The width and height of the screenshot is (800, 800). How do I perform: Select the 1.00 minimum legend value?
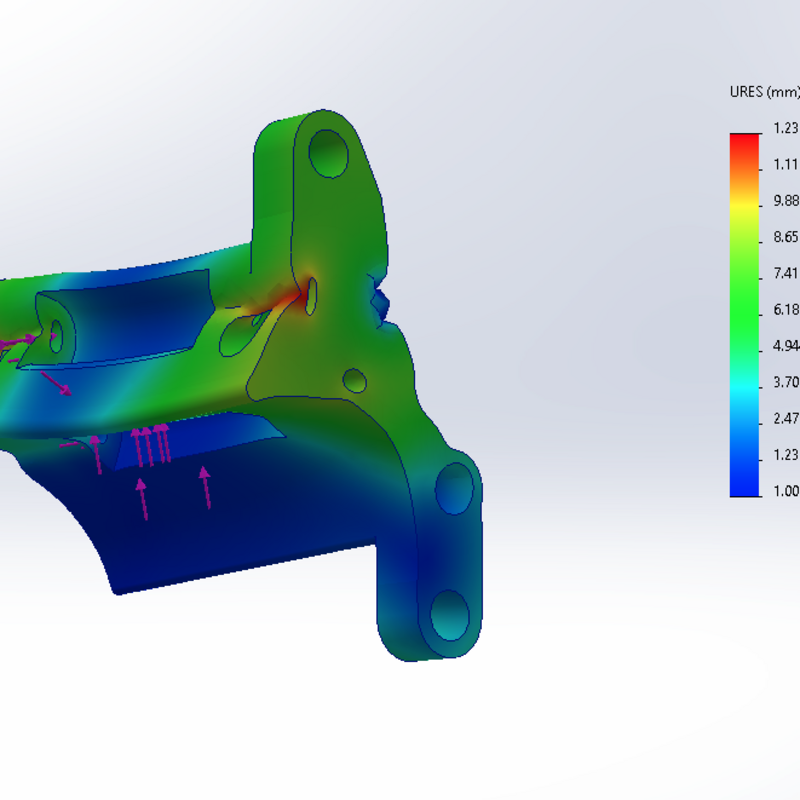785,491
